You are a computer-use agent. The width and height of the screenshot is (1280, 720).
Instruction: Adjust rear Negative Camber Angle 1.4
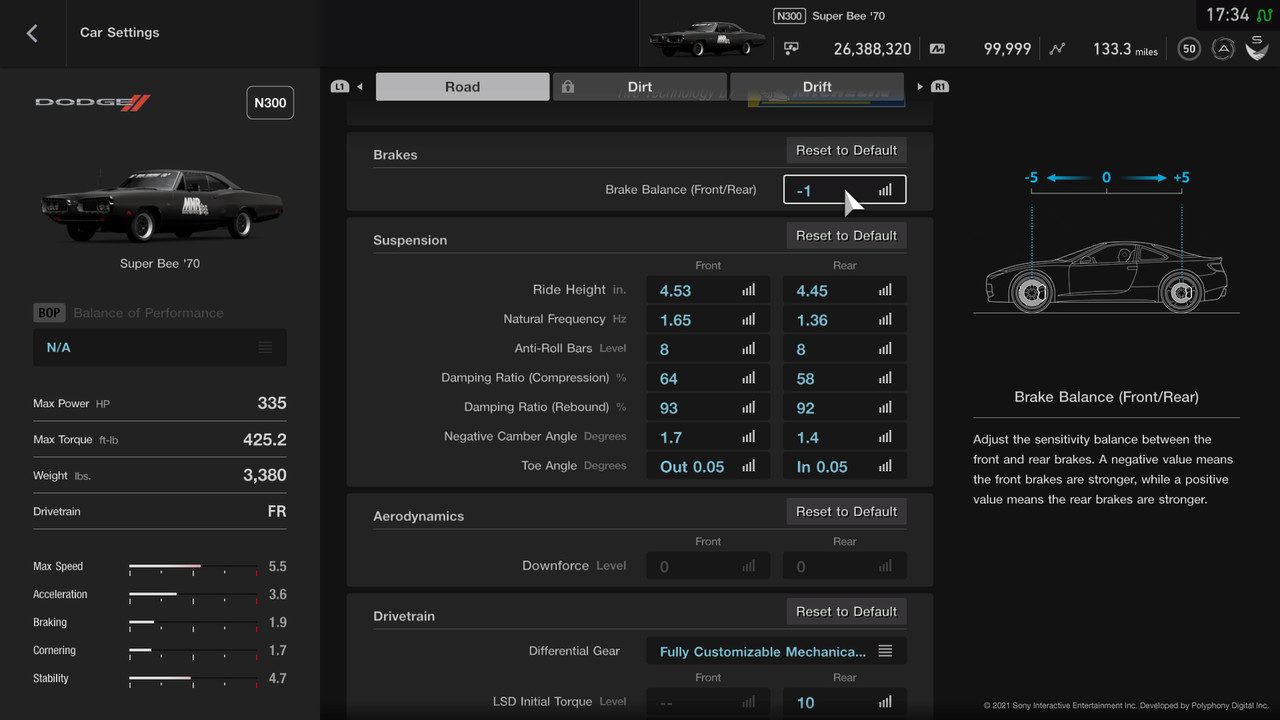tap(845, 437)
